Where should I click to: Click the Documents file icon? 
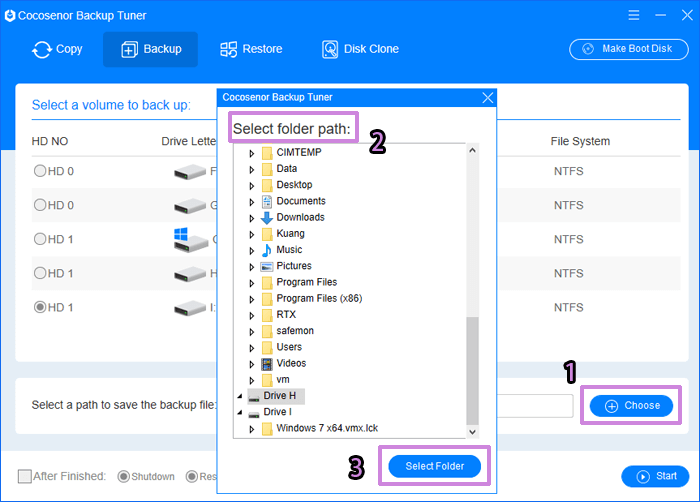(x=267, y=202)
